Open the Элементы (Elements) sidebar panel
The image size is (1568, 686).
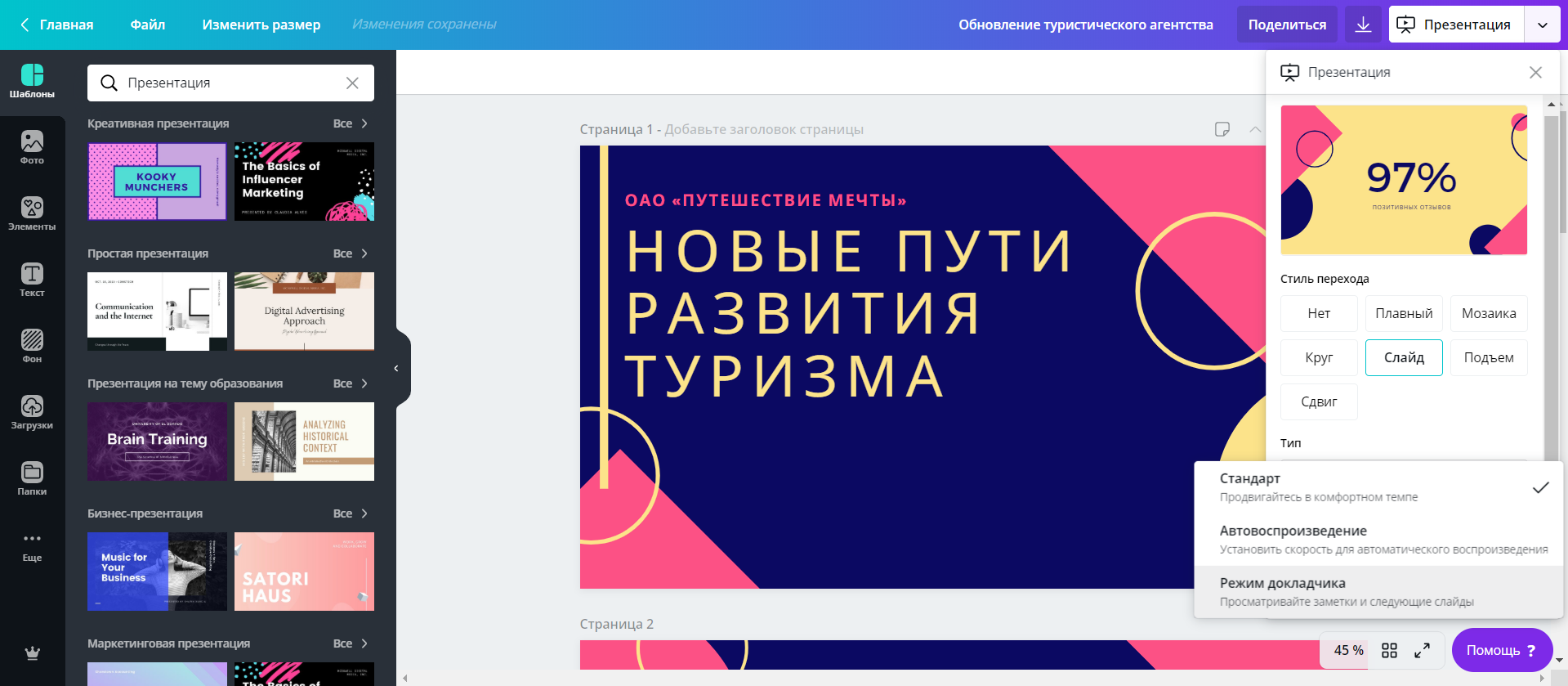click(32, 214)
